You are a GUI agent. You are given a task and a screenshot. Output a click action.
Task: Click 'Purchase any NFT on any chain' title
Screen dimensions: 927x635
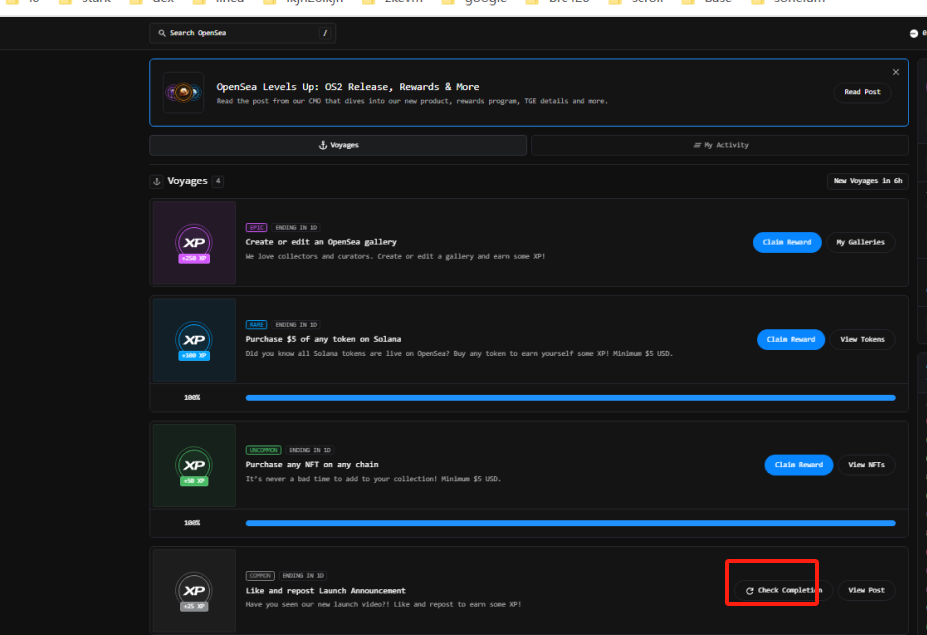pyautogui.click(x=312, y=464)
